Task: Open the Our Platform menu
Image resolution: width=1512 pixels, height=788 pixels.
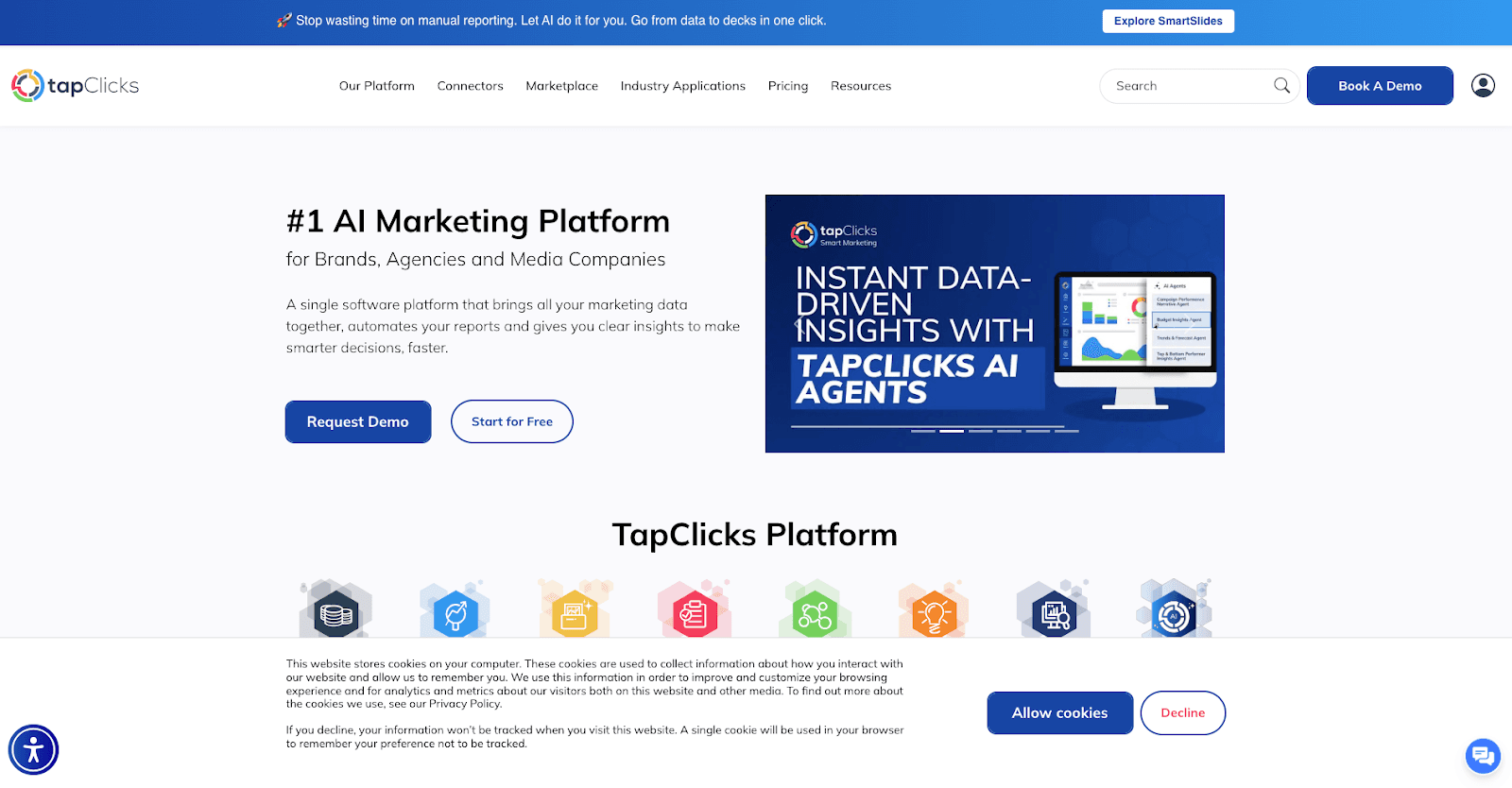Action: pyautogui.click(x=377, y=86)
